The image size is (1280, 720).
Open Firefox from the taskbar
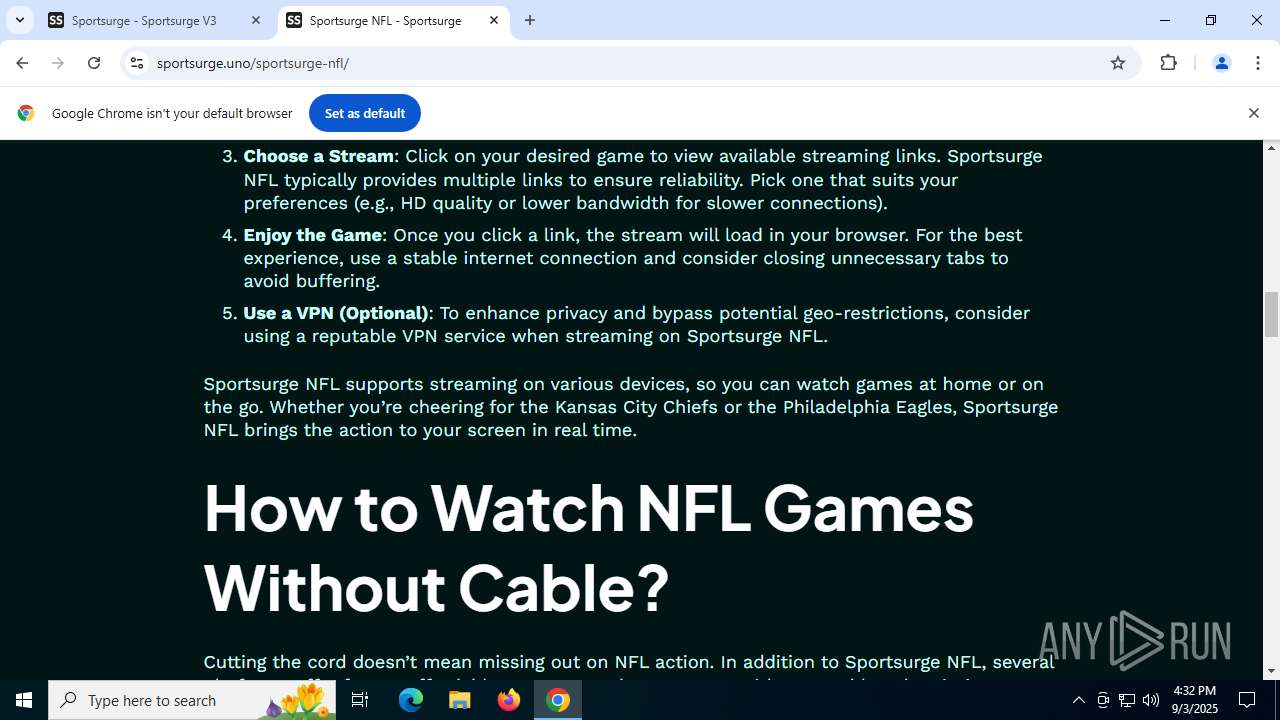pyautogui.click(x=509, y=700)
